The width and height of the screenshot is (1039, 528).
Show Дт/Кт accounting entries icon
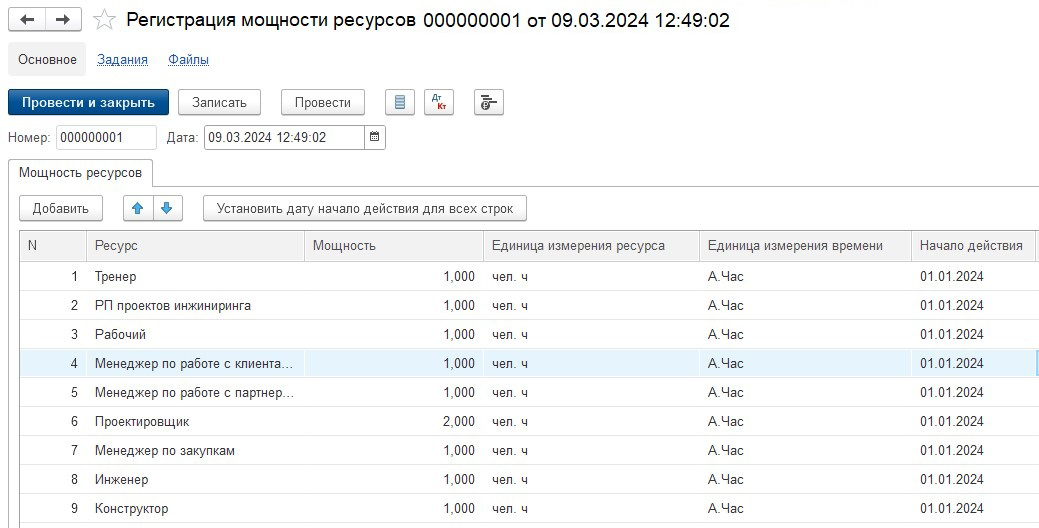(439, 102)
